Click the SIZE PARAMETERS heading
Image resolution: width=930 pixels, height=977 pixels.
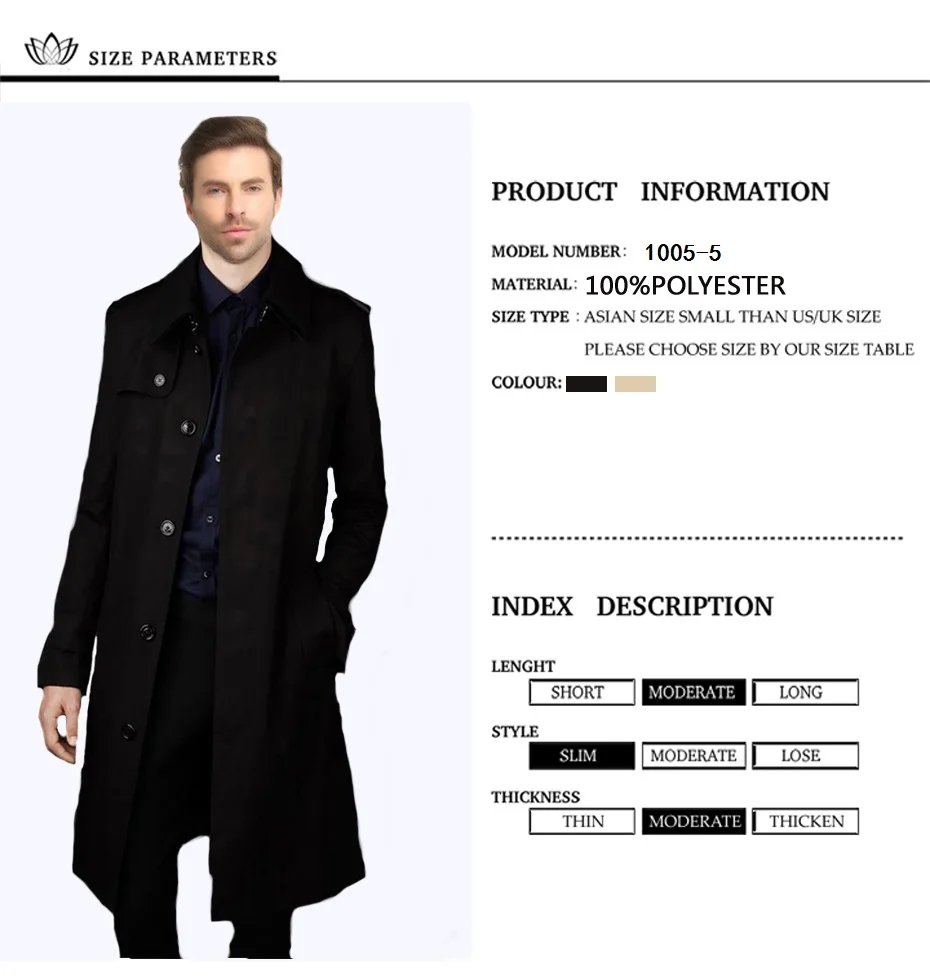click(x=183, y=58)
